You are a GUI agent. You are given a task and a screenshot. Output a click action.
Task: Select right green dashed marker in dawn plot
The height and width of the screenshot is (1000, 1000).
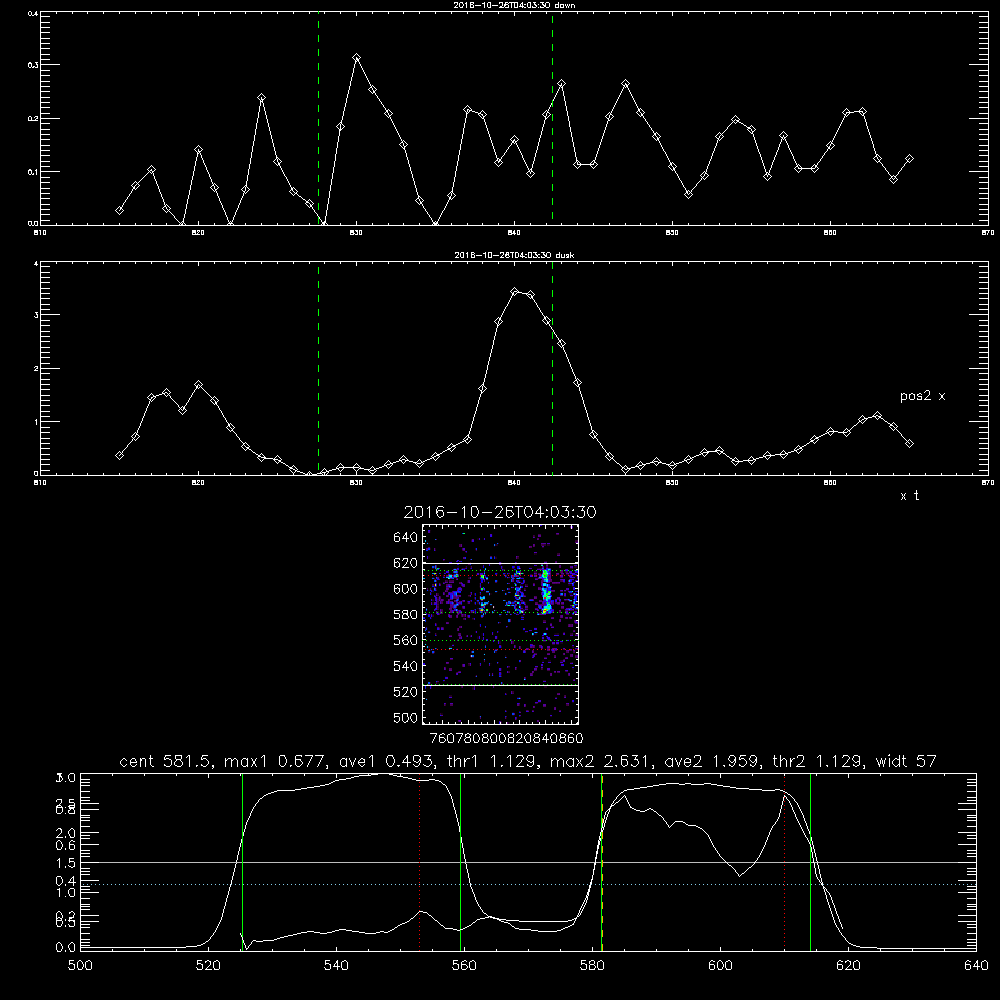coord(552,119)
